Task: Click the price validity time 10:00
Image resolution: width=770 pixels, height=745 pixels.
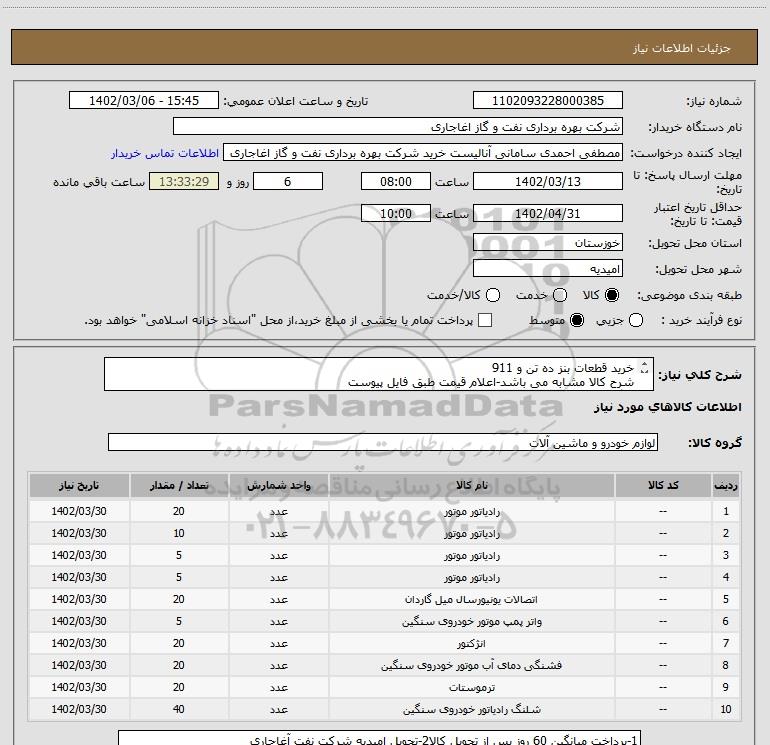Action: tap(396, 213)
